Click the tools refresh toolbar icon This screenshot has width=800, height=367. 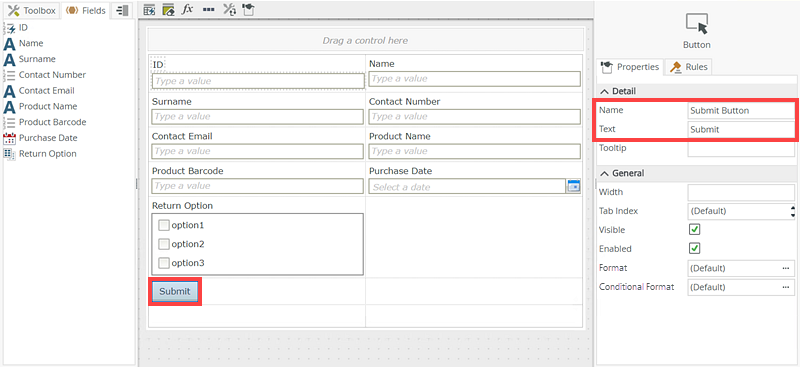pos(230,9)
